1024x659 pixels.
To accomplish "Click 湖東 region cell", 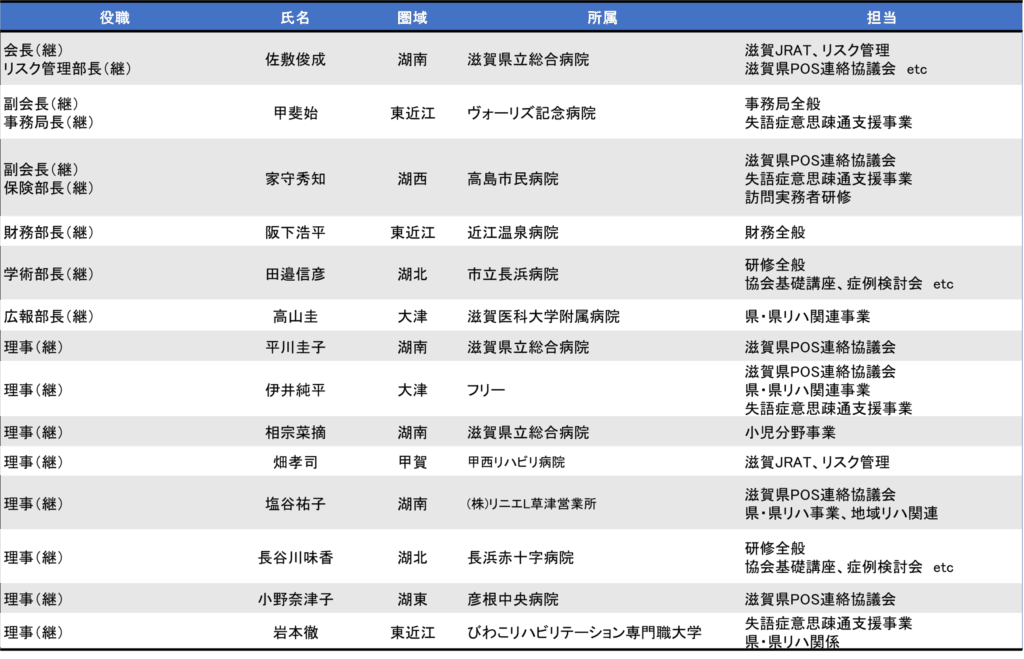I will pyautogui.click(x=412, y=600).
